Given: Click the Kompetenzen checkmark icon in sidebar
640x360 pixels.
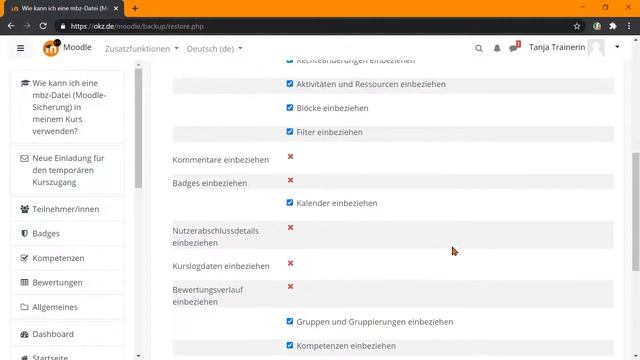Looking at the screenshot, I should pyautogui.click(x=24, y=258).
